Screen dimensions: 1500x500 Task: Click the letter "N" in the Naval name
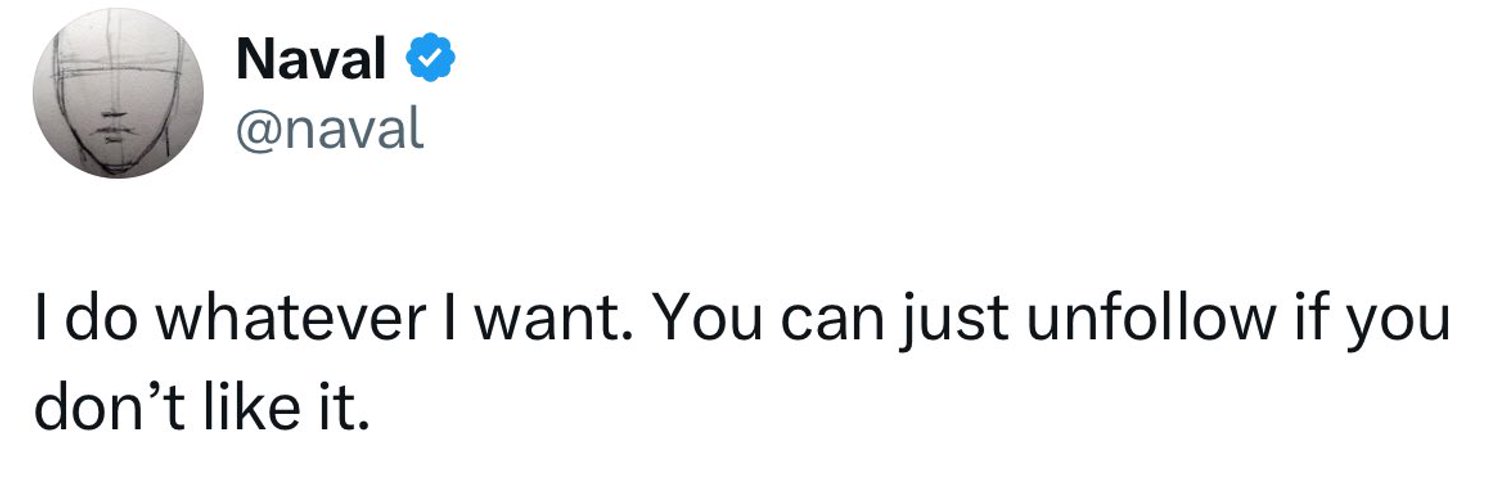[x=254, y=62]
